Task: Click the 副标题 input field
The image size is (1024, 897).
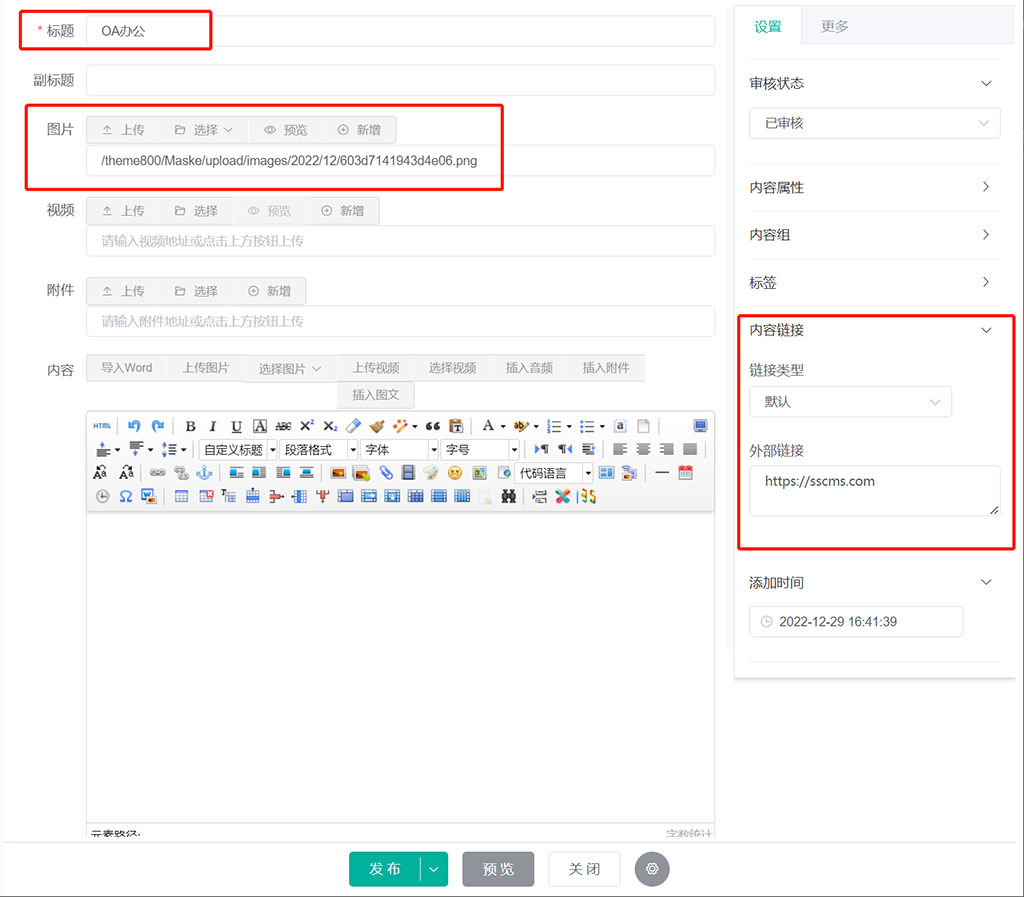Action: pos(400,80)
